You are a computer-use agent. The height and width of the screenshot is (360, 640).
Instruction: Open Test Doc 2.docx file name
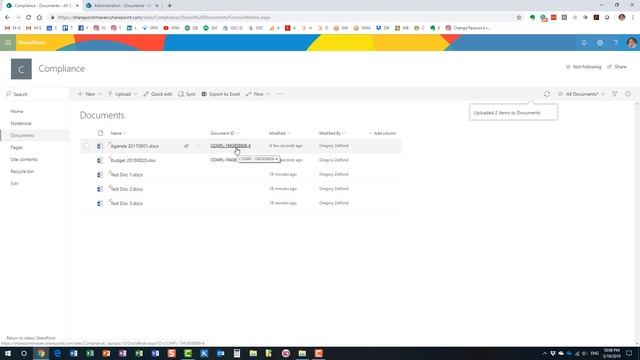coord(127,189)
